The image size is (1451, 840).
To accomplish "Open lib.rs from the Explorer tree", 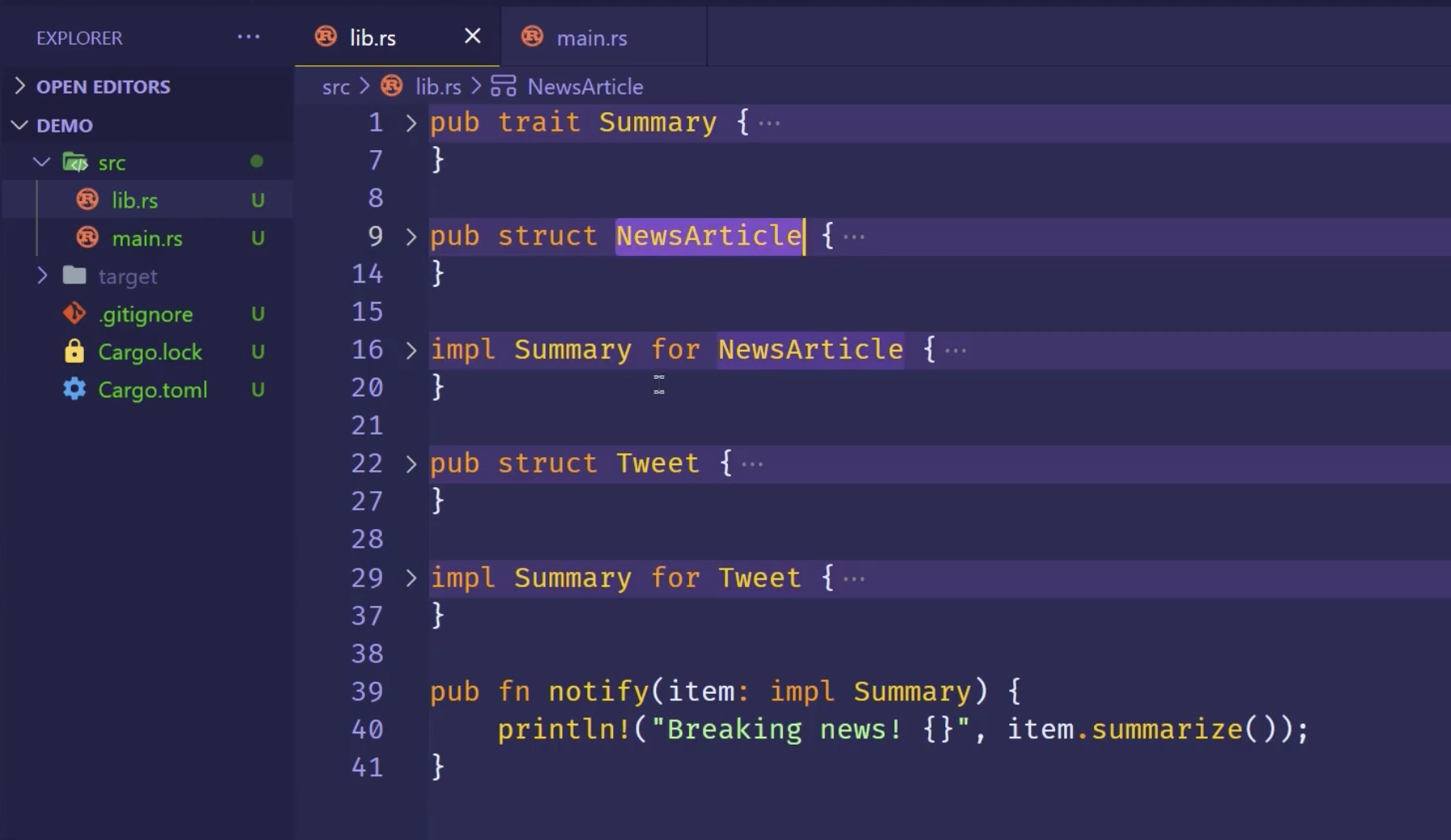I will [x=135, y=200].
